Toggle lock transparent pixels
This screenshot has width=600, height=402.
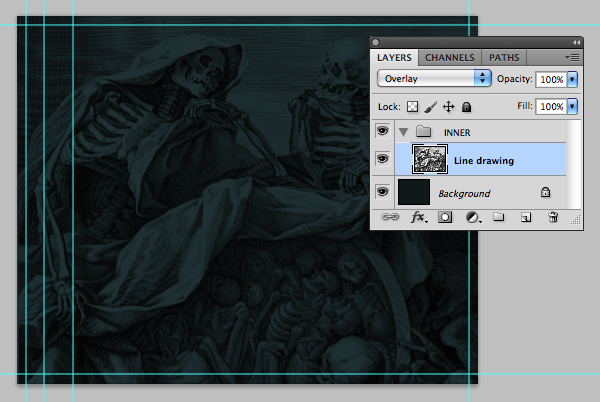click(412, 107)
